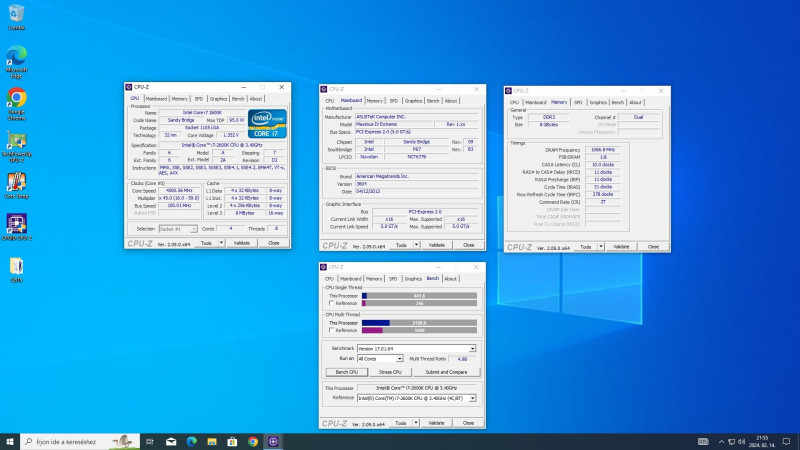
Task: Open Windows Start menu button
Action: [x=9, y=441]
